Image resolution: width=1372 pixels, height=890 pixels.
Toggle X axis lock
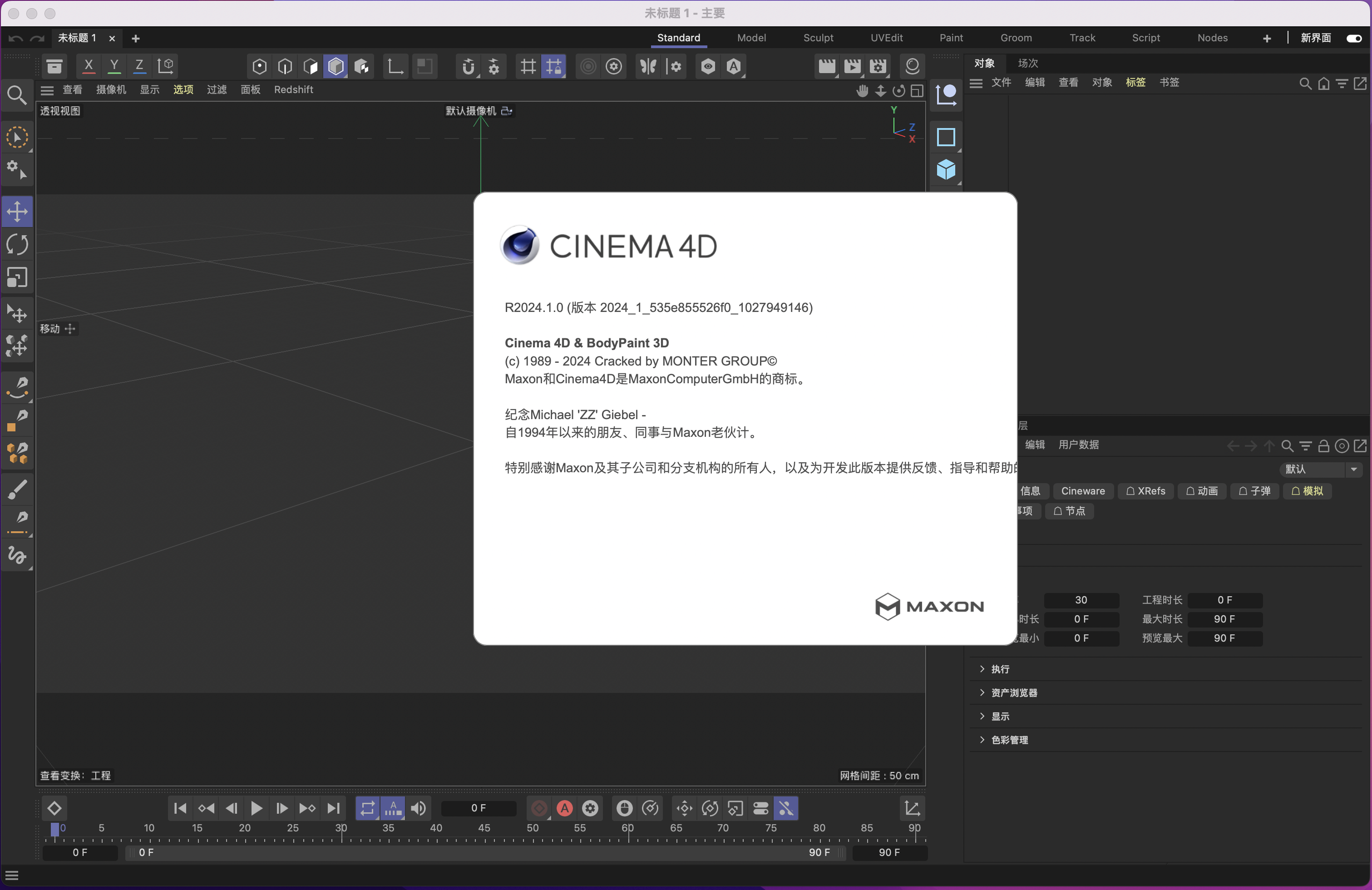point(88,66)
